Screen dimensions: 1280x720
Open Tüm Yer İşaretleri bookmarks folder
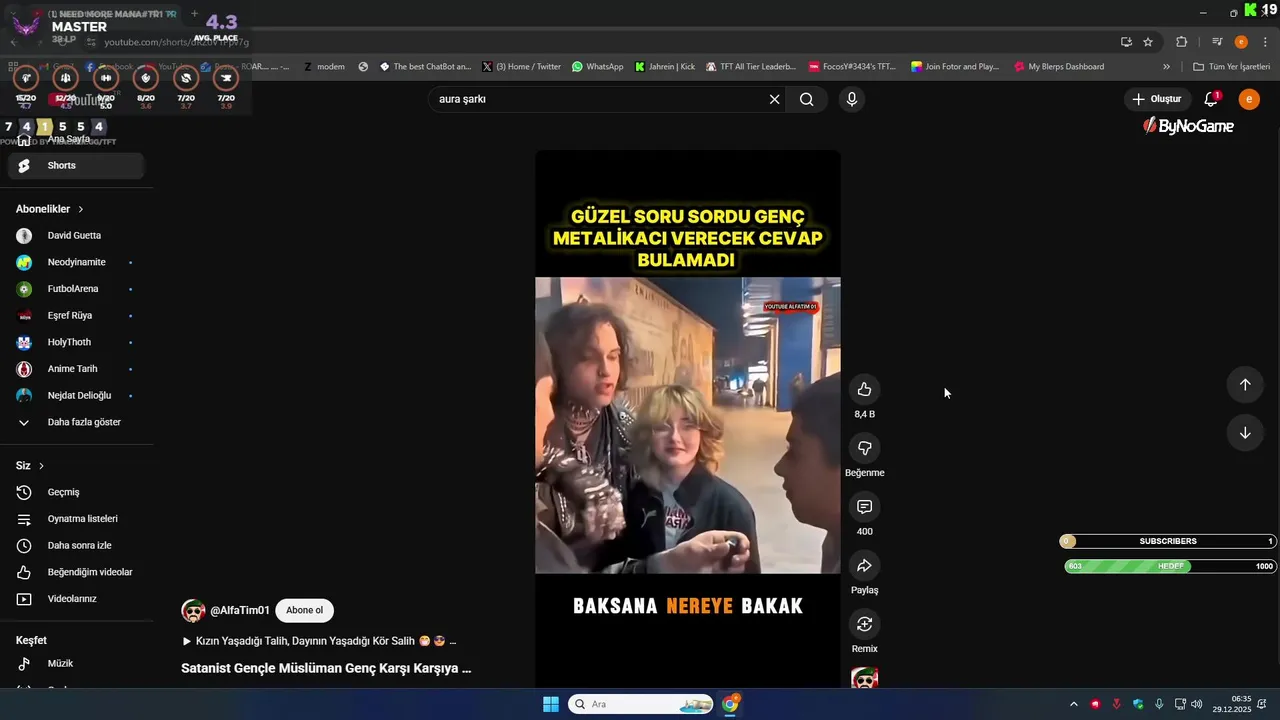[1232, 67]
